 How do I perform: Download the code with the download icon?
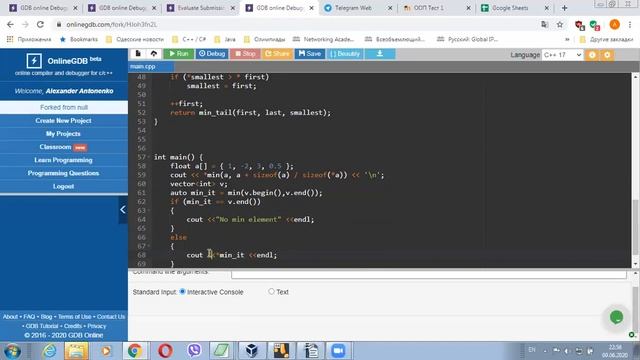380,54
